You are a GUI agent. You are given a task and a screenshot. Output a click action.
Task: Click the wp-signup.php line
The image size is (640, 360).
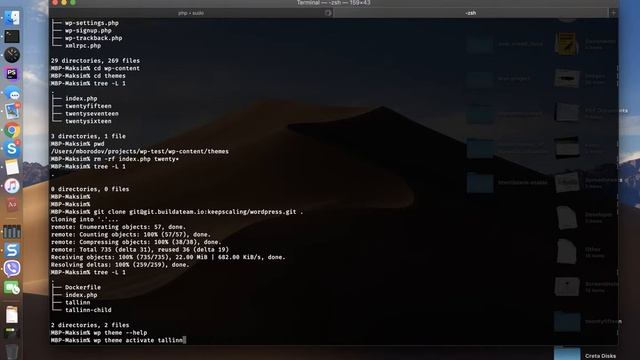point(88,31)
